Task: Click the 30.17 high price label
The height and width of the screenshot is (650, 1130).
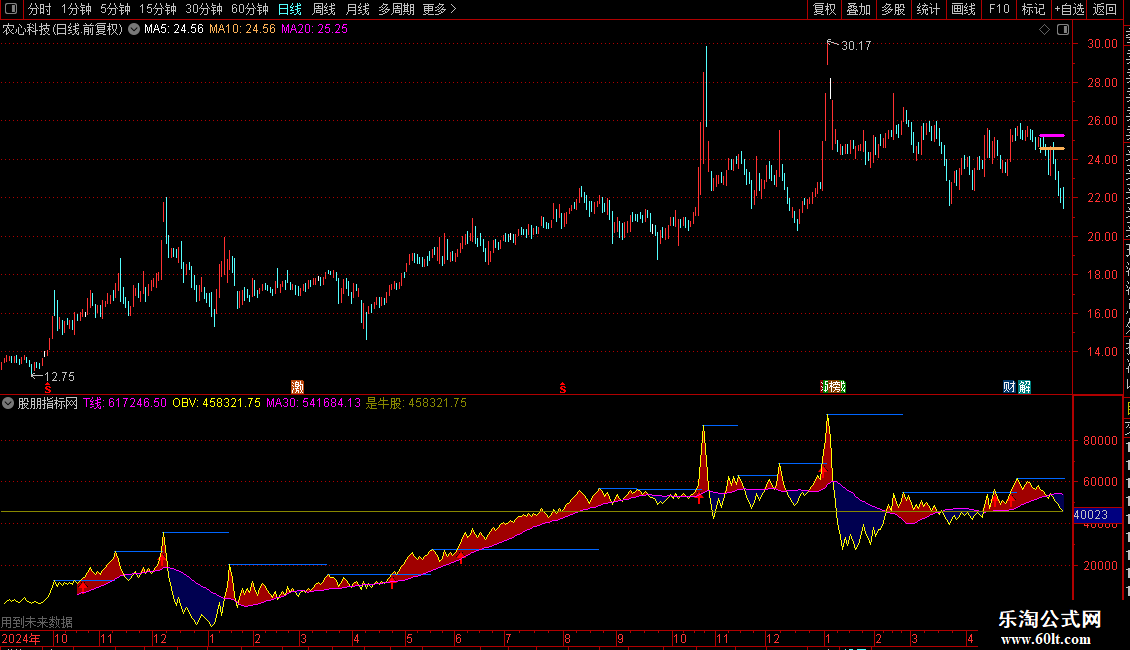Action: click(x=856, y=46)
